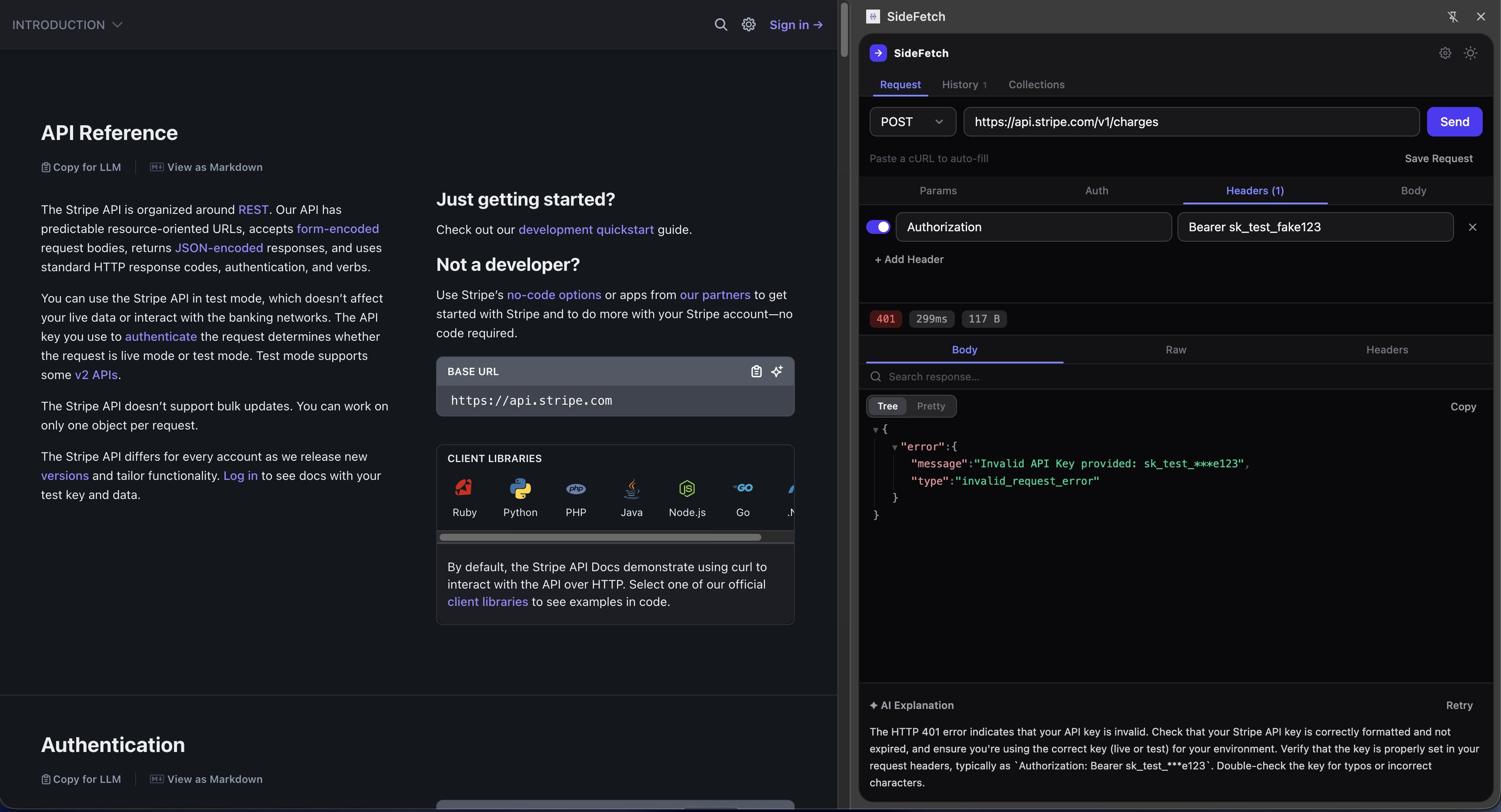Close the SideFetch side panel

pyautogui.click(x=1481, y=17)
